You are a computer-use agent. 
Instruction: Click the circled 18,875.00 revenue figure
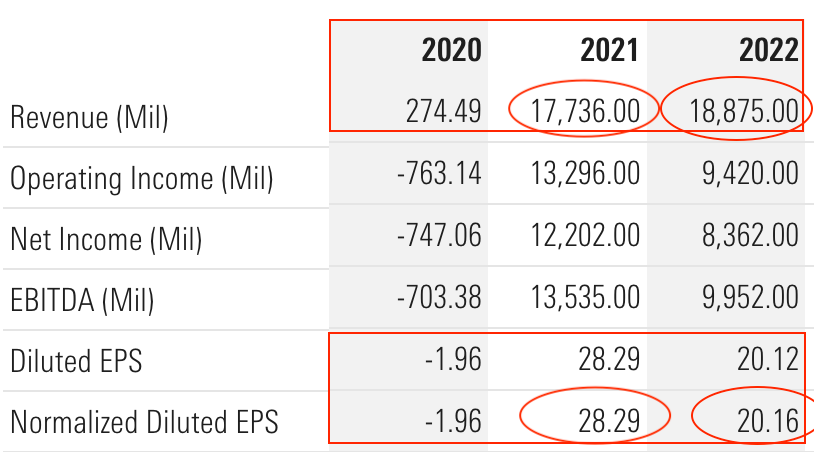point(743,111)
